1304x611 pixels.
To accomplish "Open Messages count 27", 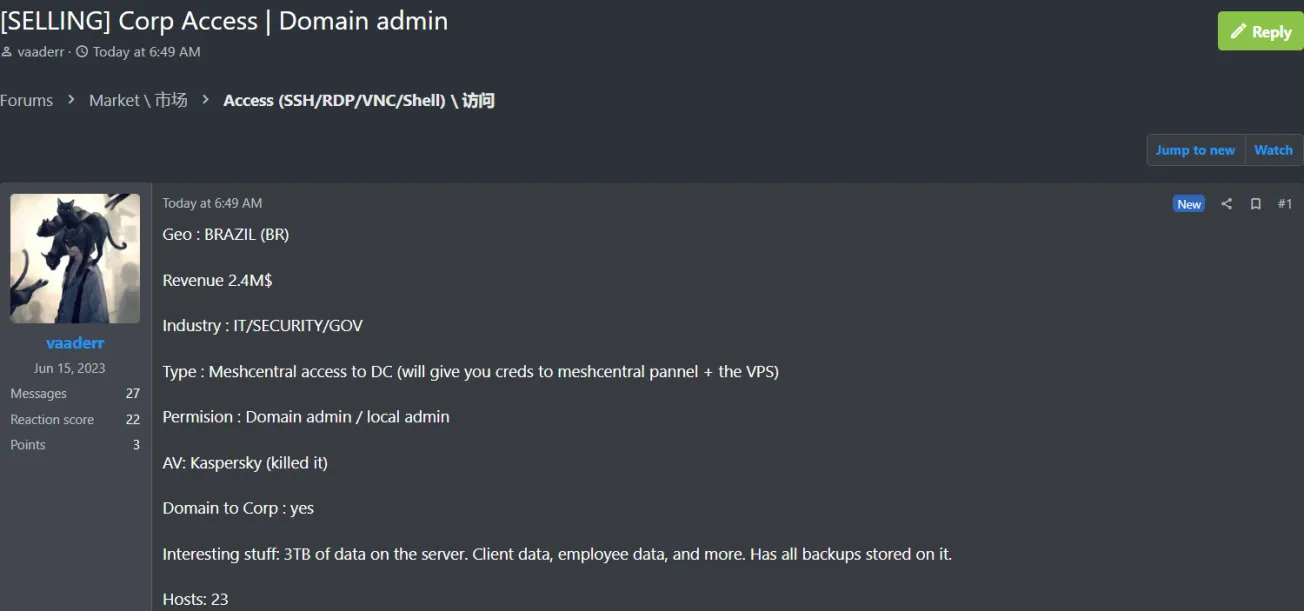I will click(132, 394).
